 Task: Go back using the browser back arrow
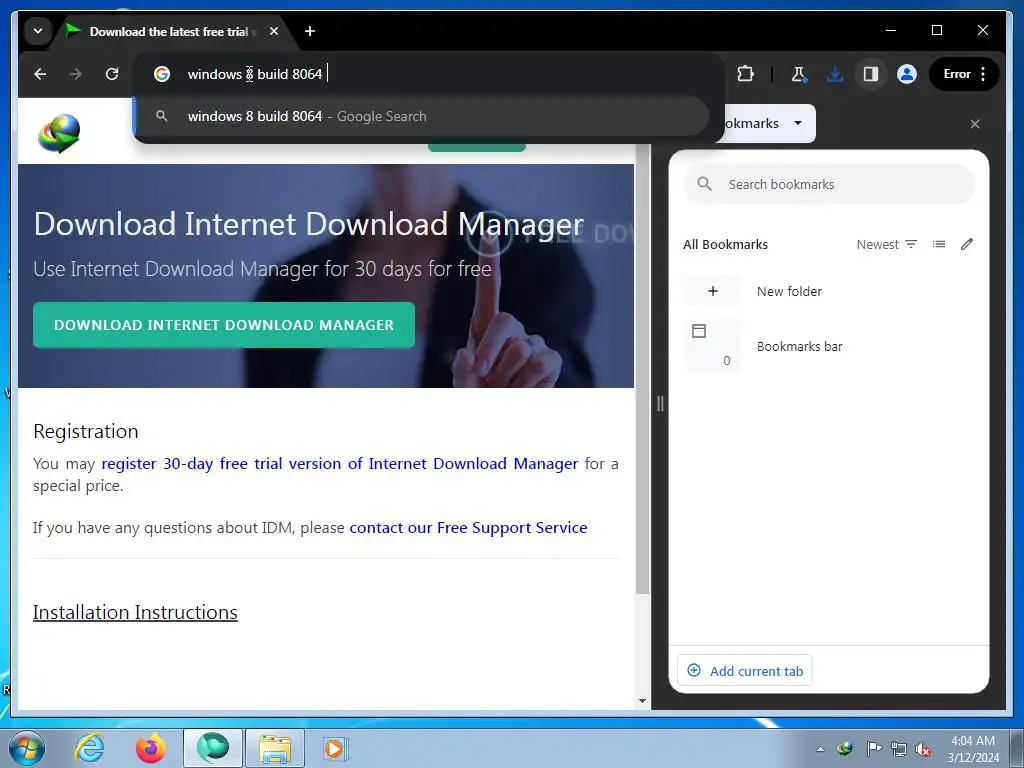(40, 74)
